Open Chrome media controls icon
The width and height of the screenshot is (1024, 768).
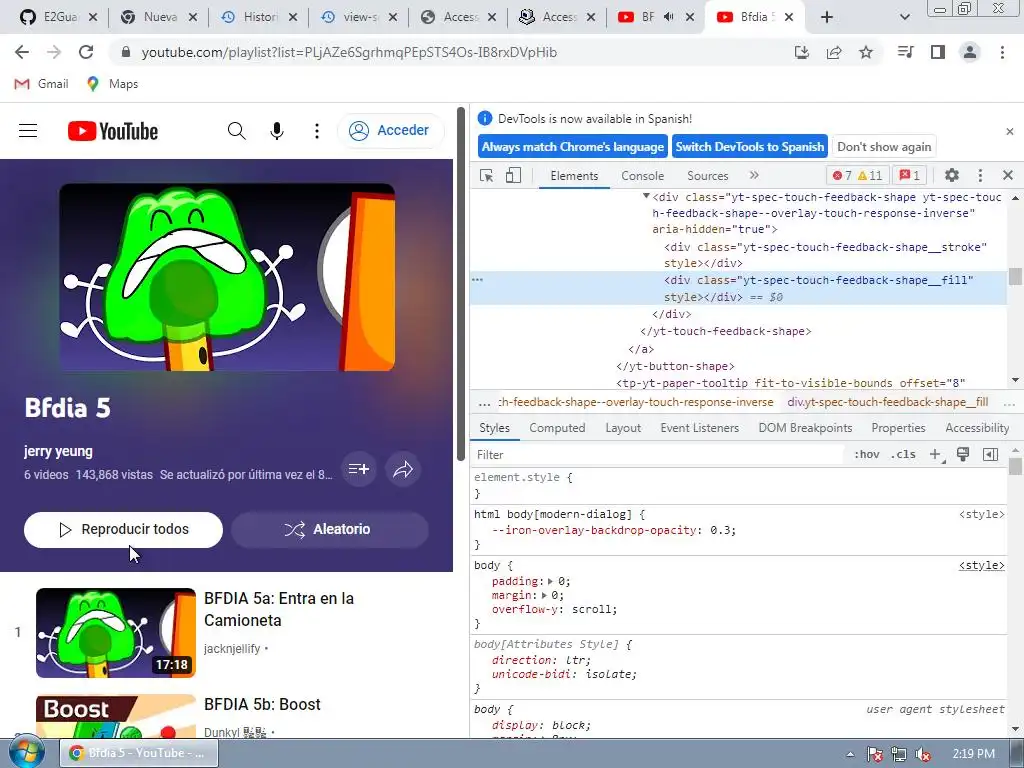pos(905,52)
